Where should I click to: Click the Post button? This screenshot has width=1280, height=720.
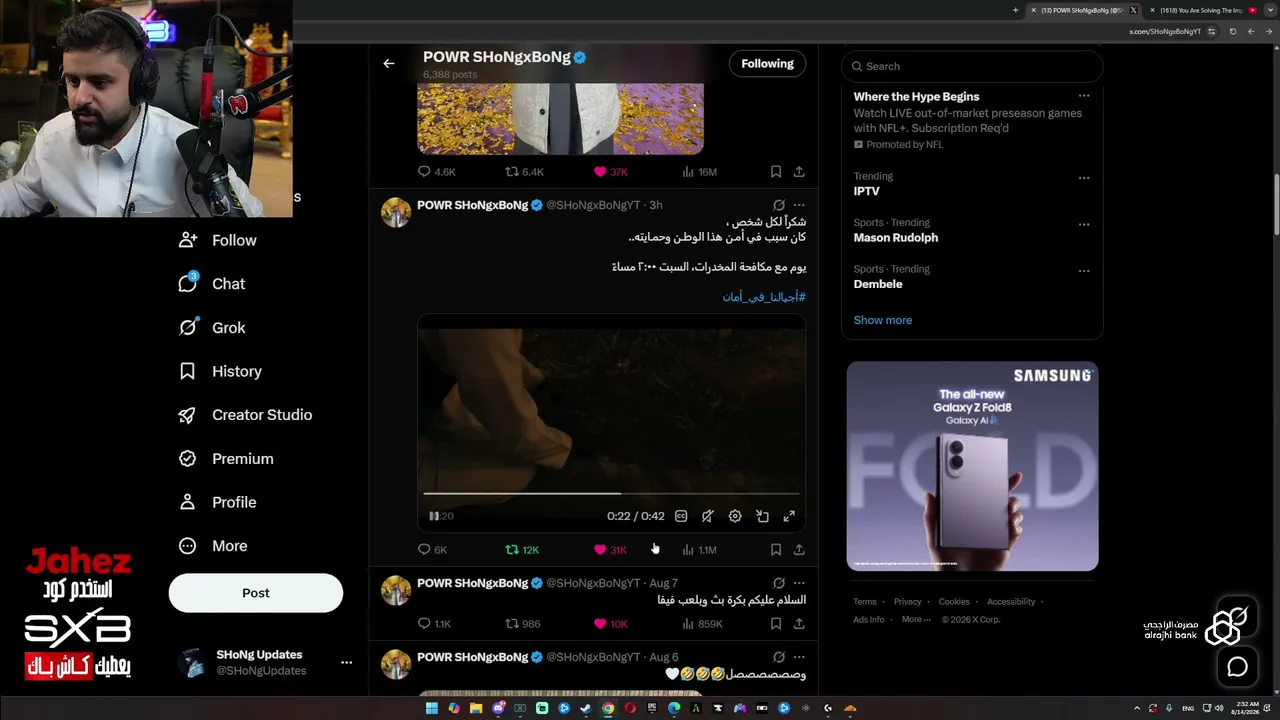256,593
